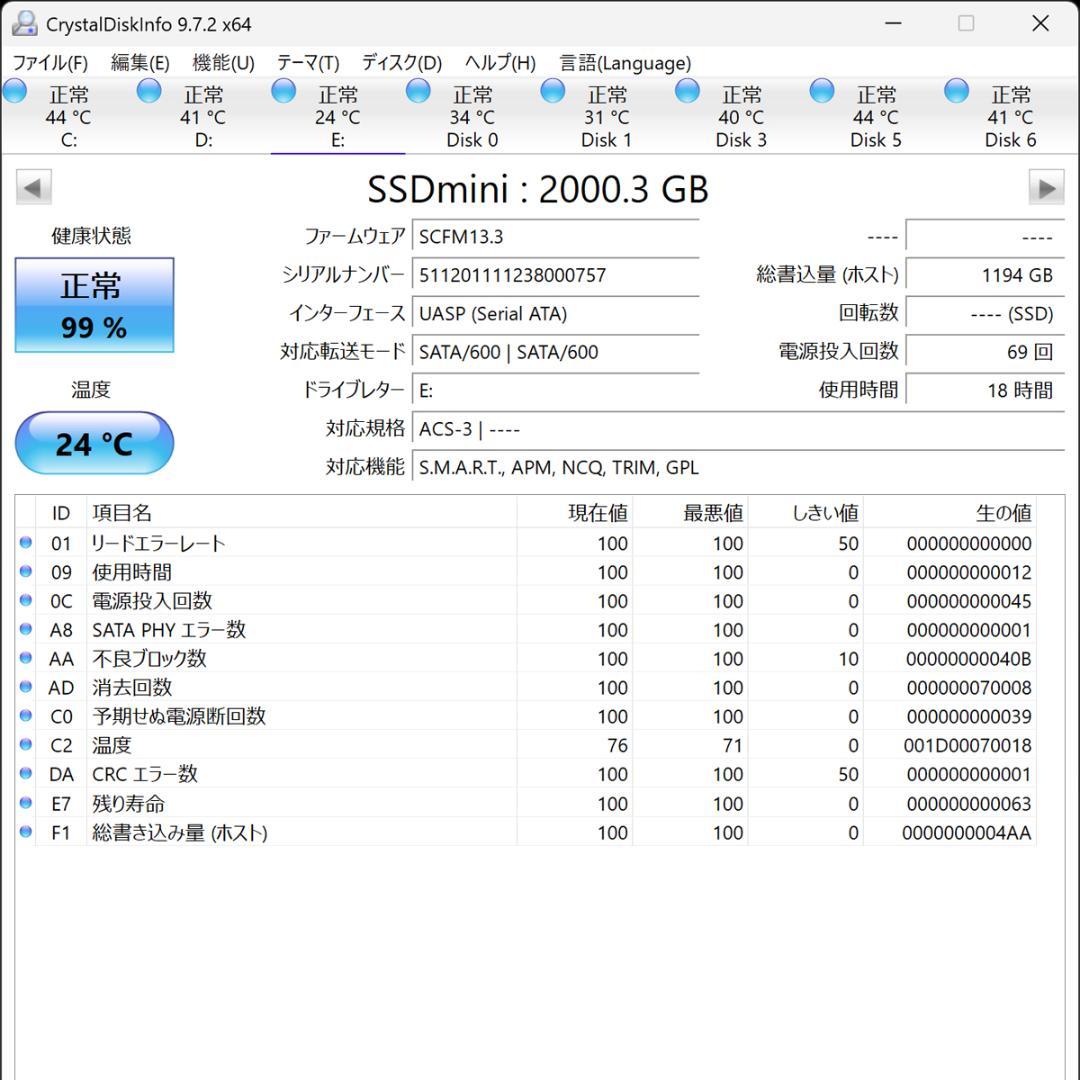Click the status dot beside 不良ブロック数
The height and width of the screenshot is (1080, 1080).
click(x=24, y=659)
